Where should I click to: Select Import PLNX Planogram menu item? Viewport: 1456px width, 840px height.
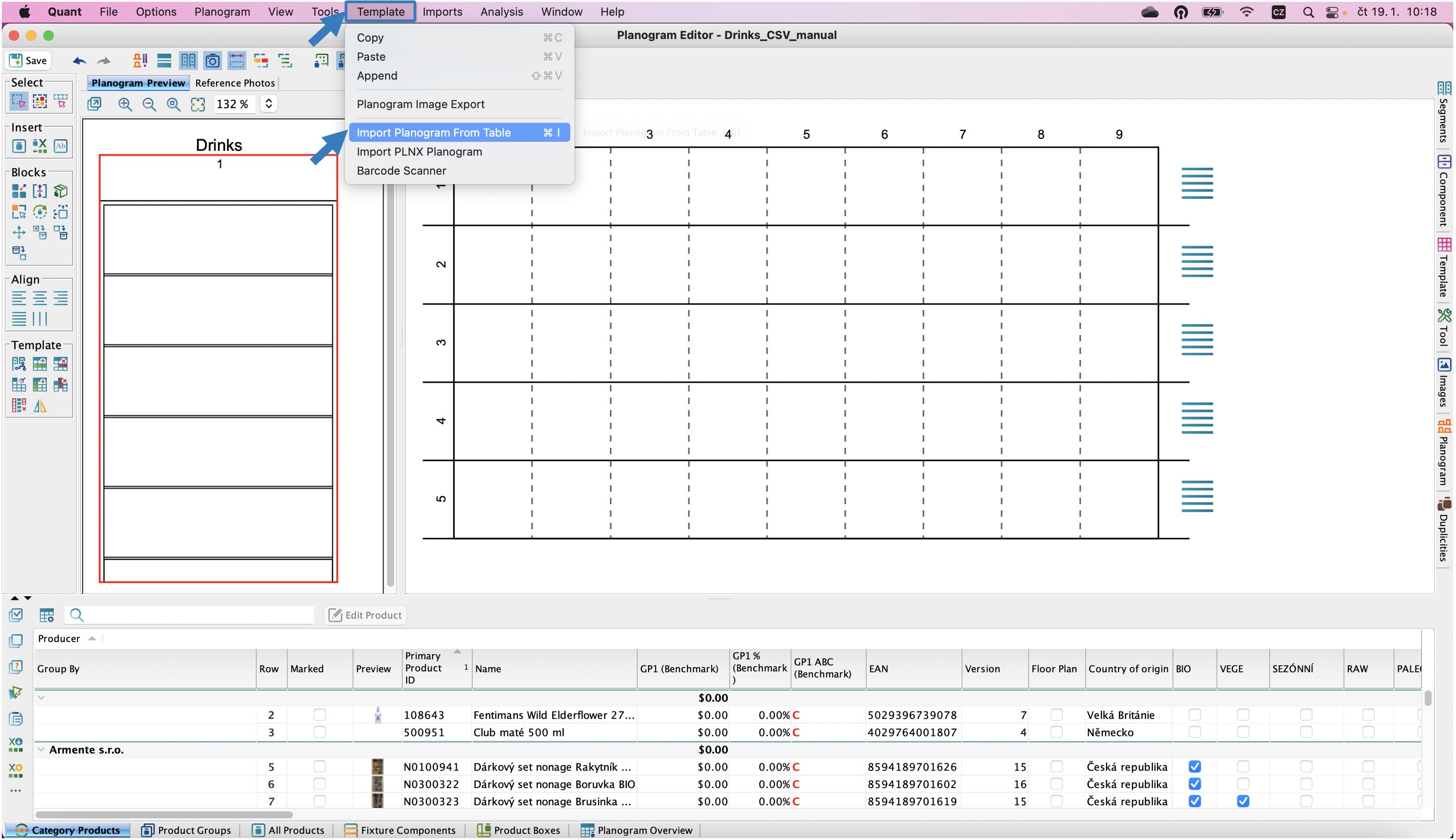click(459, 152)
